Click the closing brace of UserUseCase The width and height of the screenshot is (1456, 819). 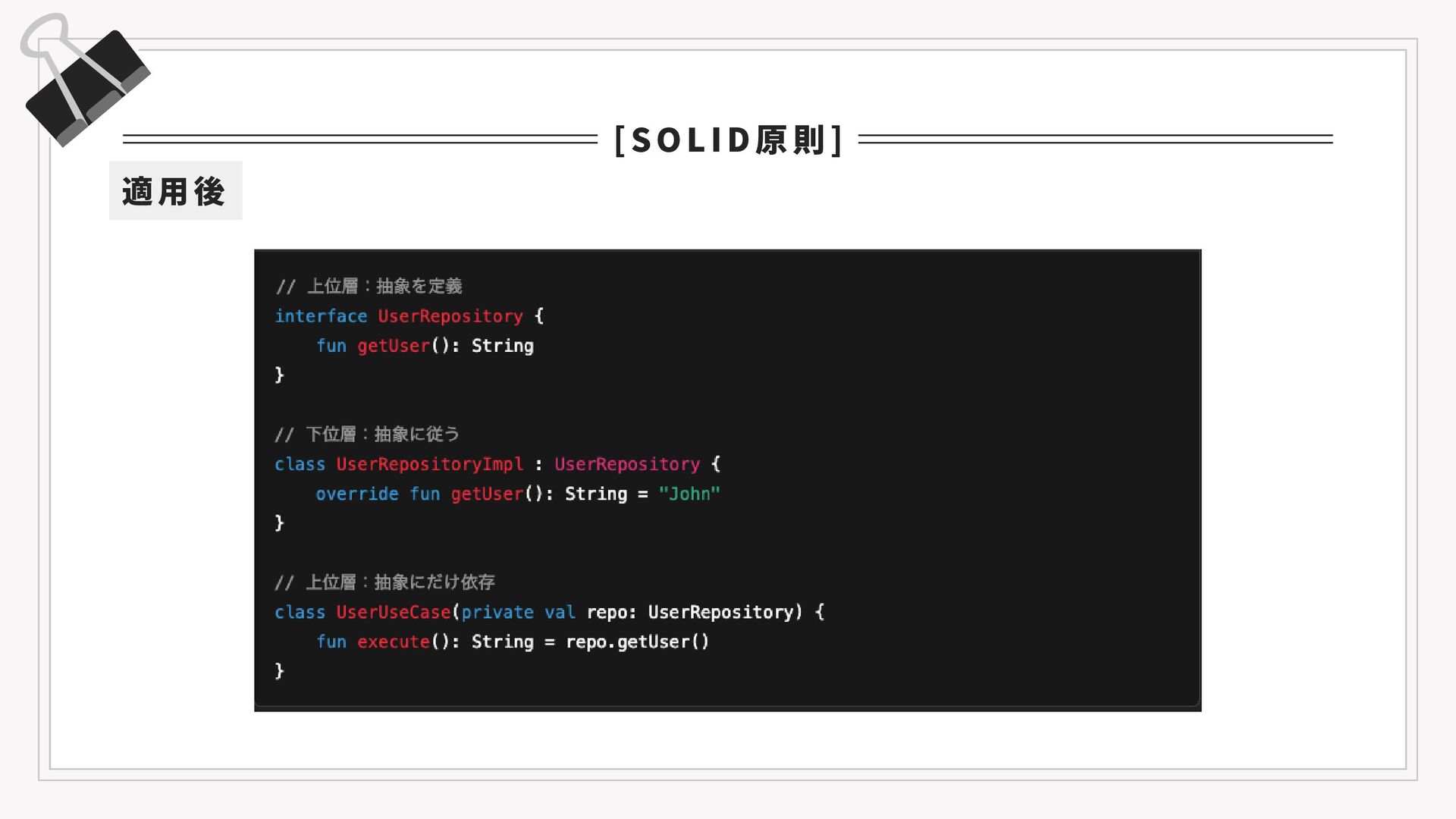279,670
